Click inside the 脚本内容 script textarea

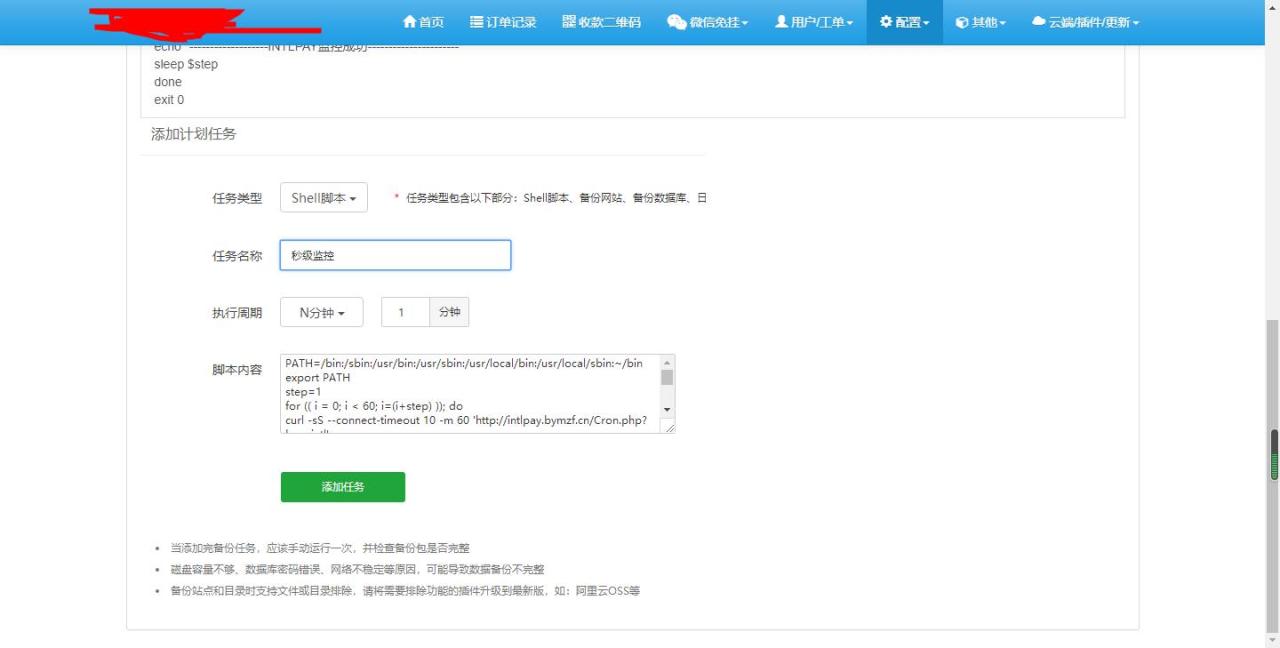[468, 393]
